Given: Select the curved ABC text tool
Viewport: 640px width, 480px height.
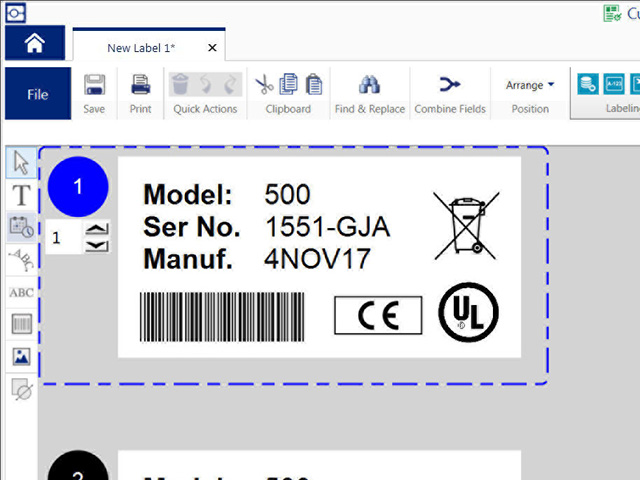Looking at the screenshot, I should [x=21, y=260].
